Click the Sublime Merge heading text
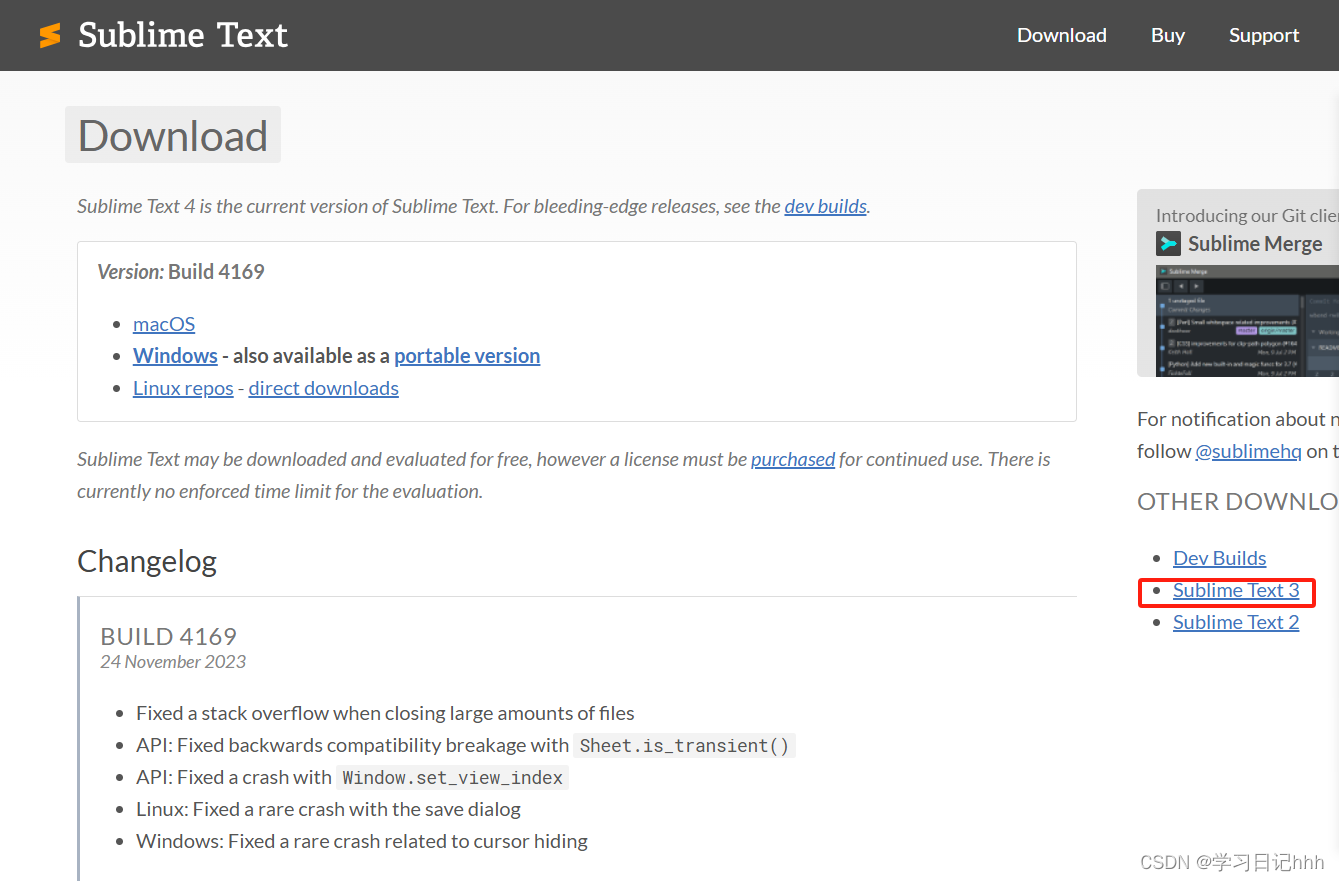Image resolution: width=1339 pixels, height=881 pixels. pyautogui.click(x=1255, y=244)
